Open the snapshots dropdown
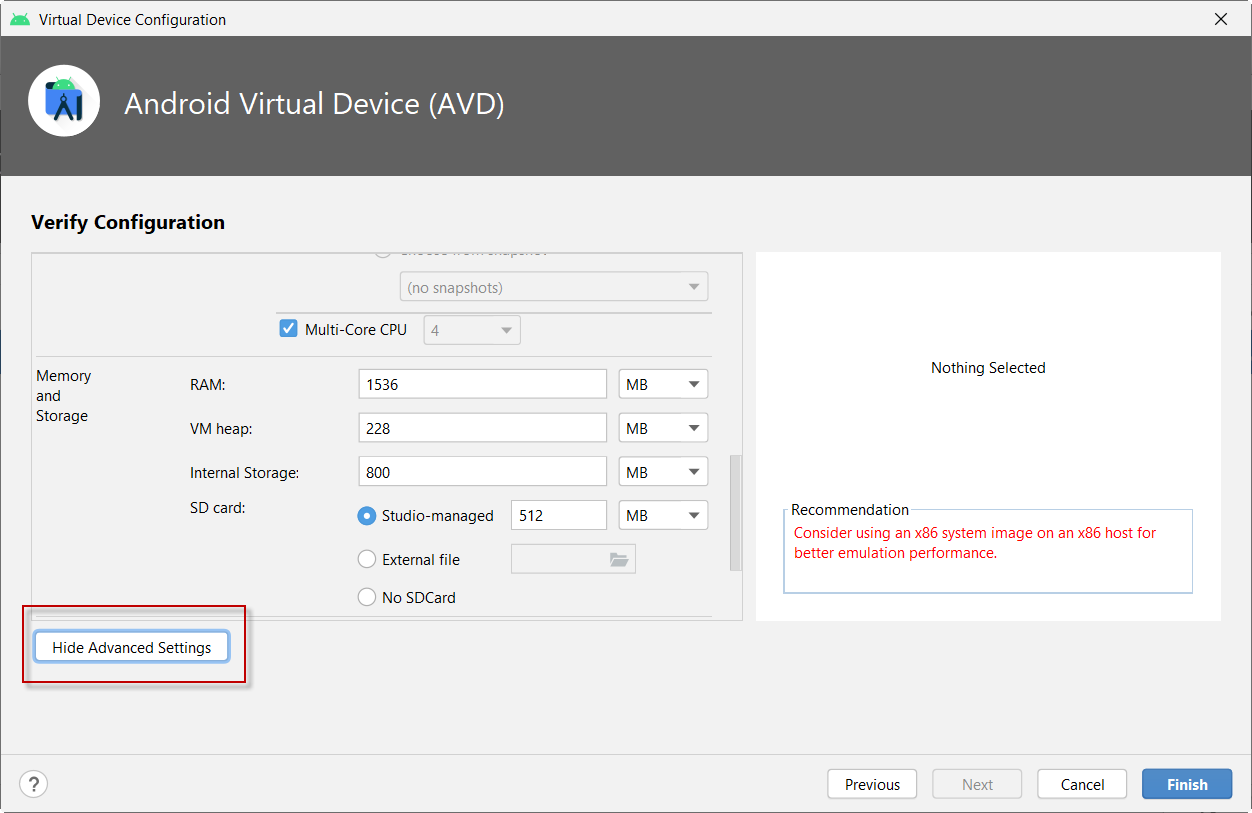The image size is (1252, 813). 554,287
